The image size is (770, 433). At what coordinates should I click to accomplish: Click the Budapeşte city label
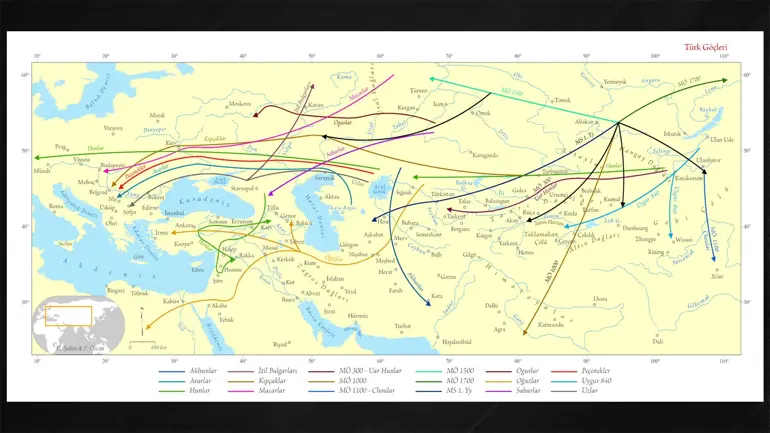[113, 165]
